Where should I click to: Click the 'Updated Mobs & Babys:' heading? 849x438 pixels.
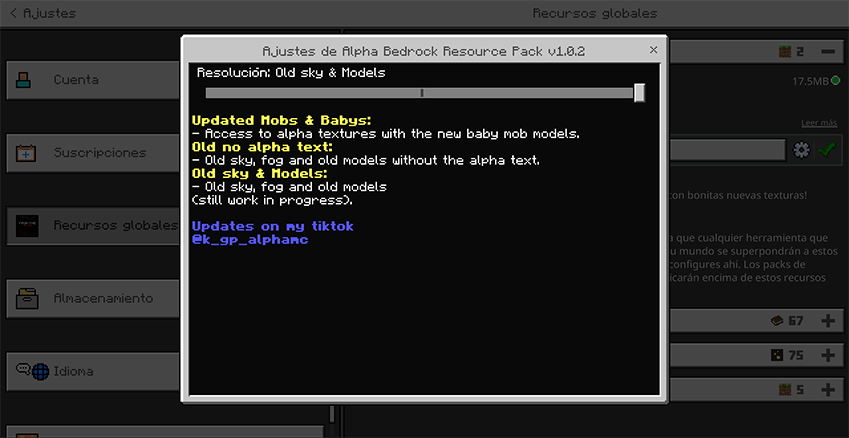click(x=282, y=120)
